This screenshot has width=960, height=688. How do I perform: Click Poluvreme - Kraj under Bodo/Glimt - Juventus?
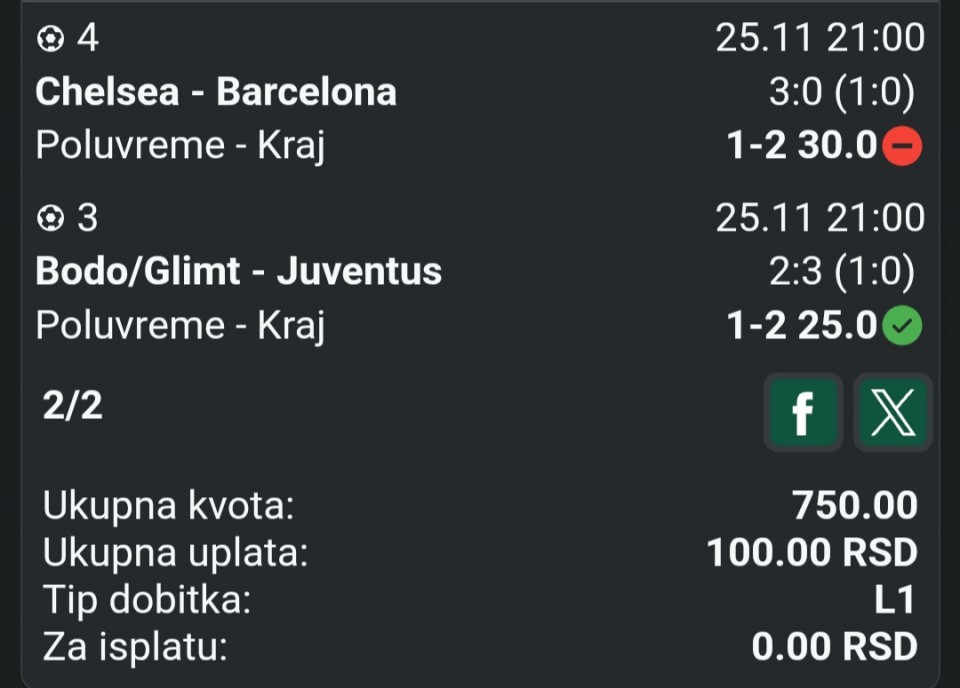point(180,325)
